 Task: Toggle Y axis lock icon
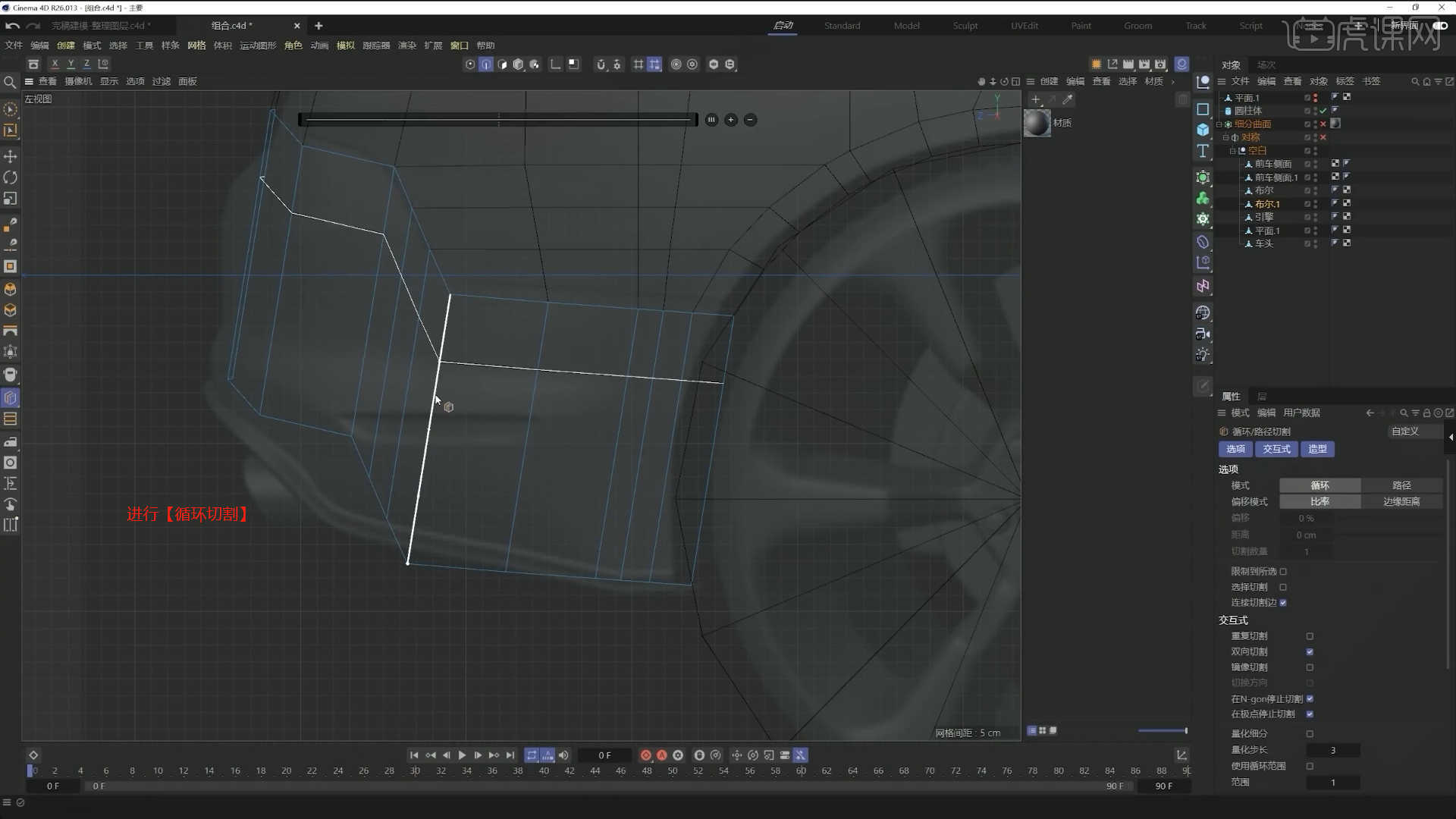[71, 64]
